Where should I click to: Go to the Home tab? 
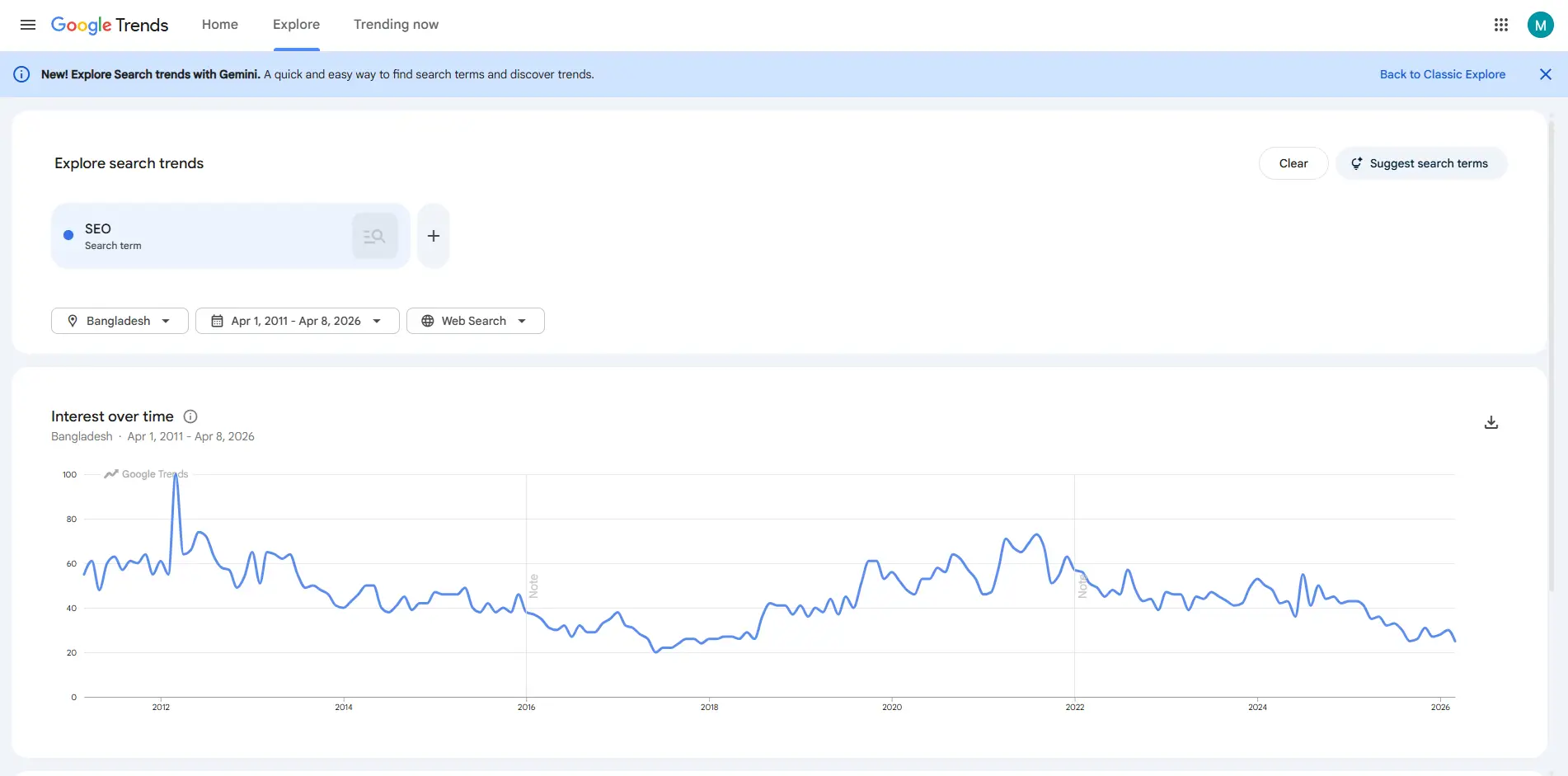click(220, 25)
